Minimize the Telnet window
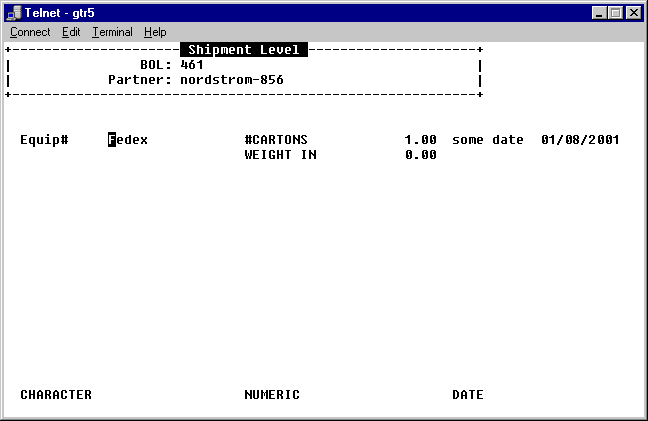648x421 pixels. tap(600, 12)
